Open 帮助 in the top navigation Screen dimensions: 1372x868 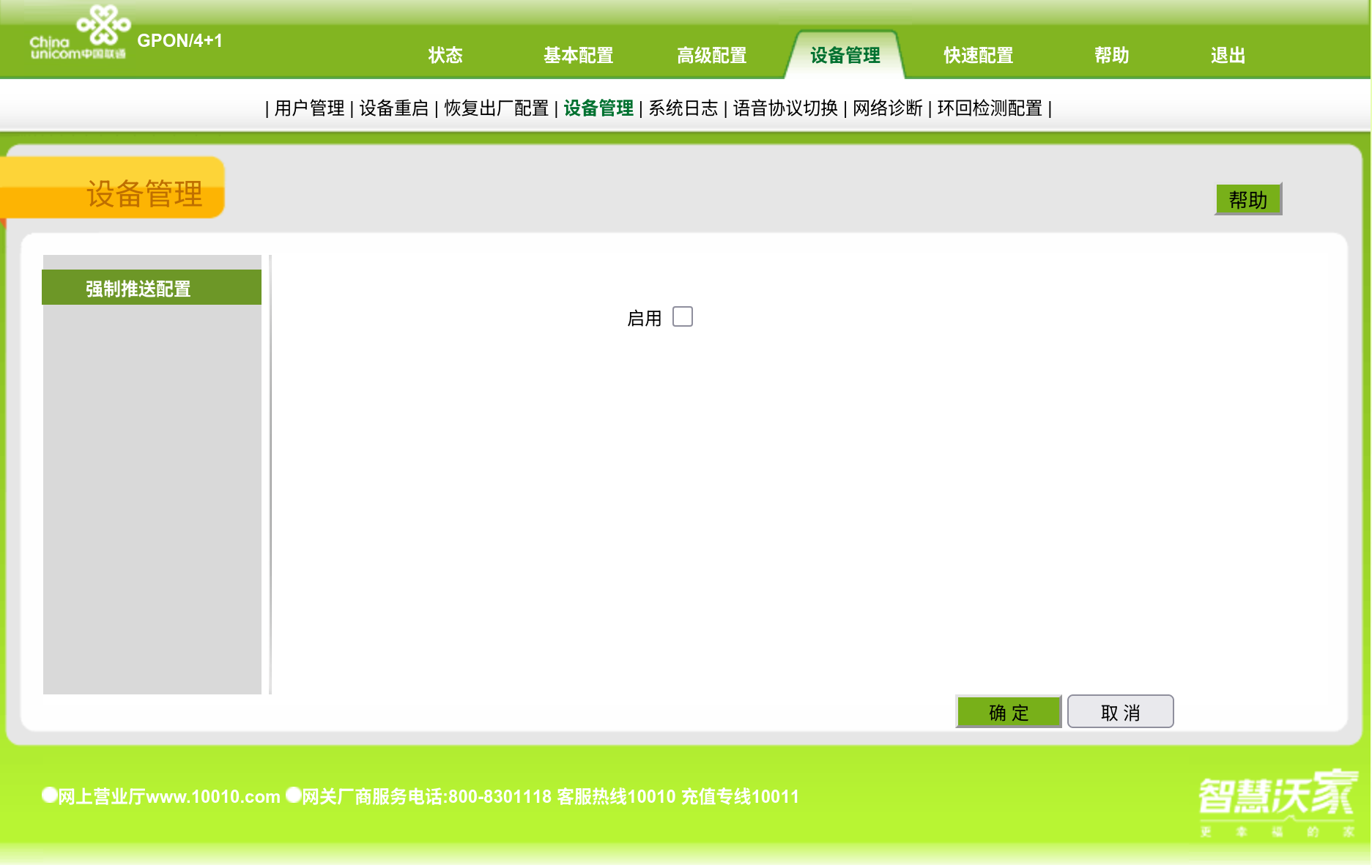coord(1111,56)
